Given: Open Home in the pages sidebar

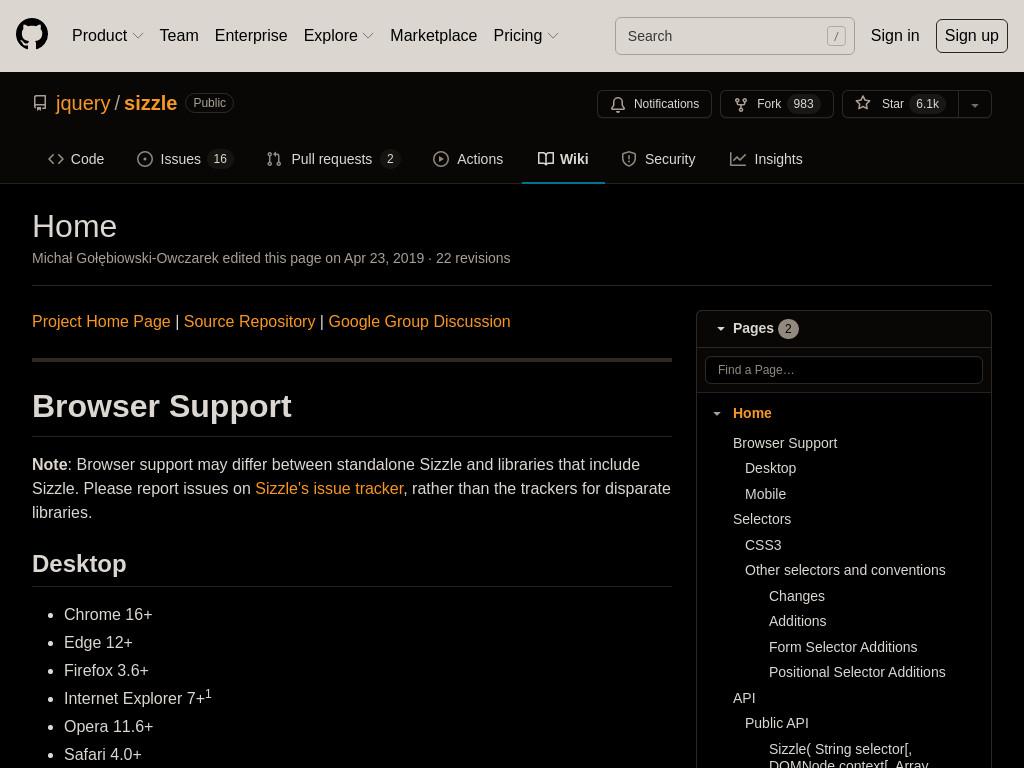Looking at the screenshot, I should (752, 413).
